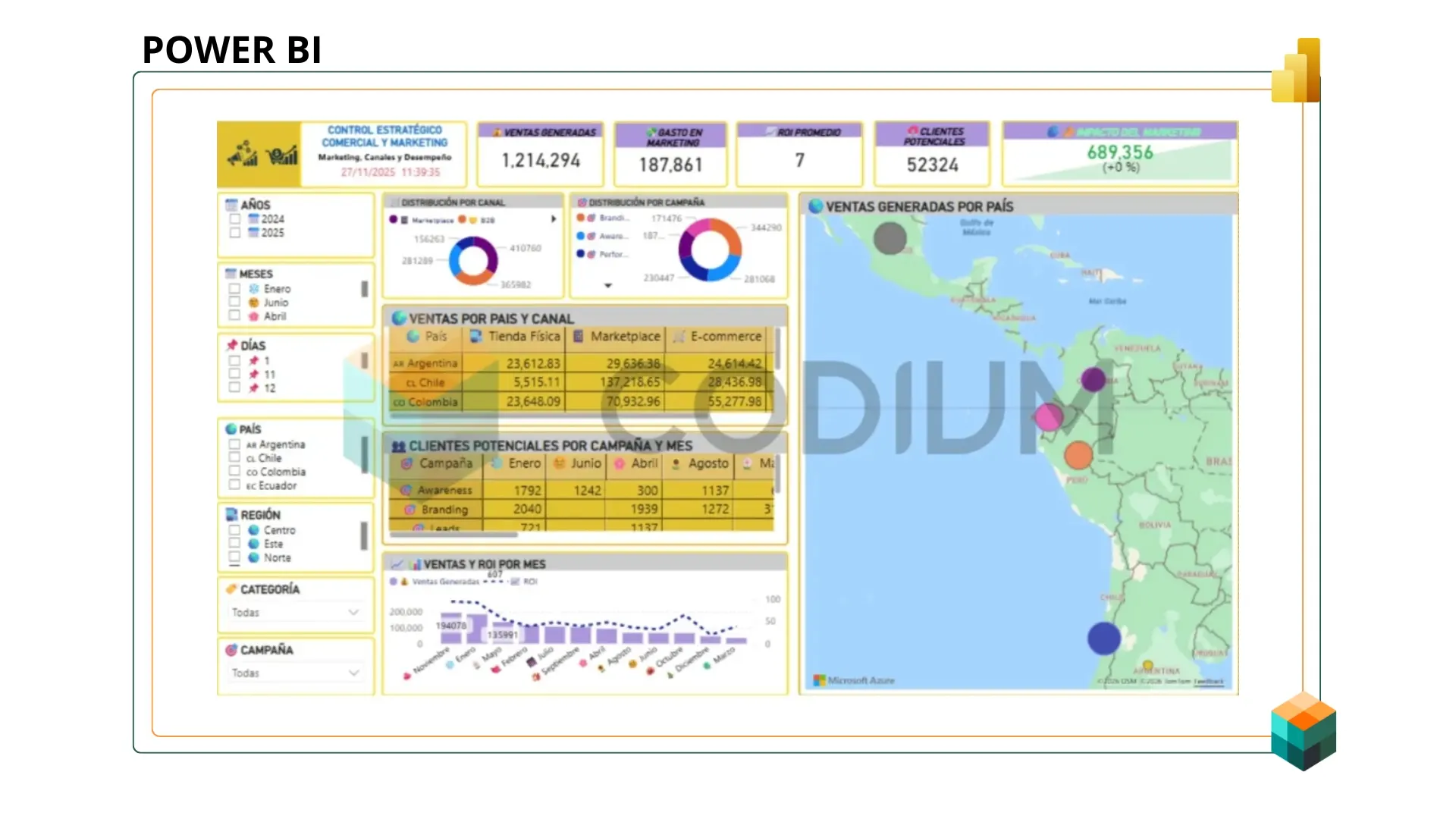
Task: Click the tag icon beside CATEGORÍA
Action: 231,589
